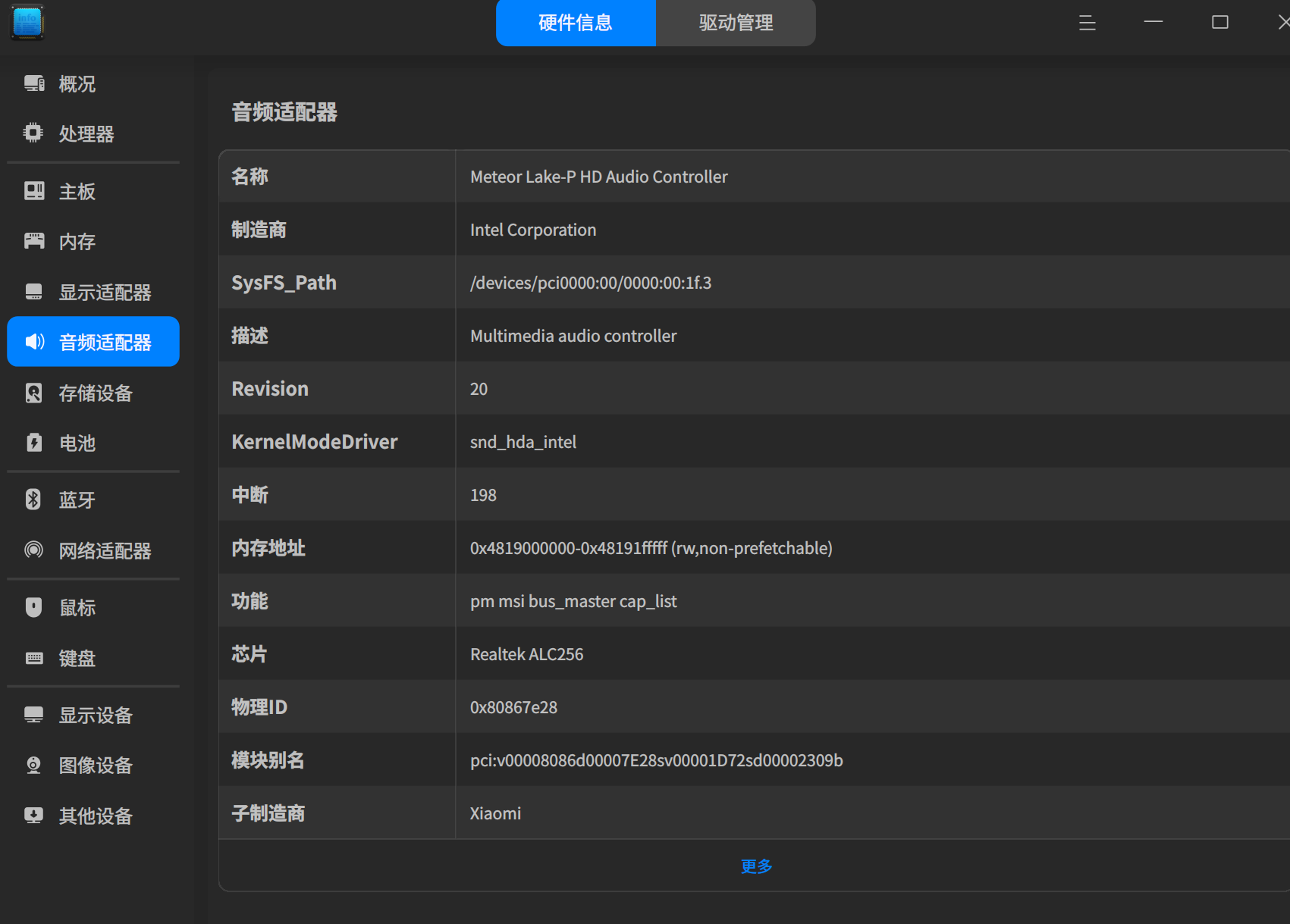Click the KernelModeDriver row label
Viewport: 1290px width, 924px height.
click(x=315, y=442)
